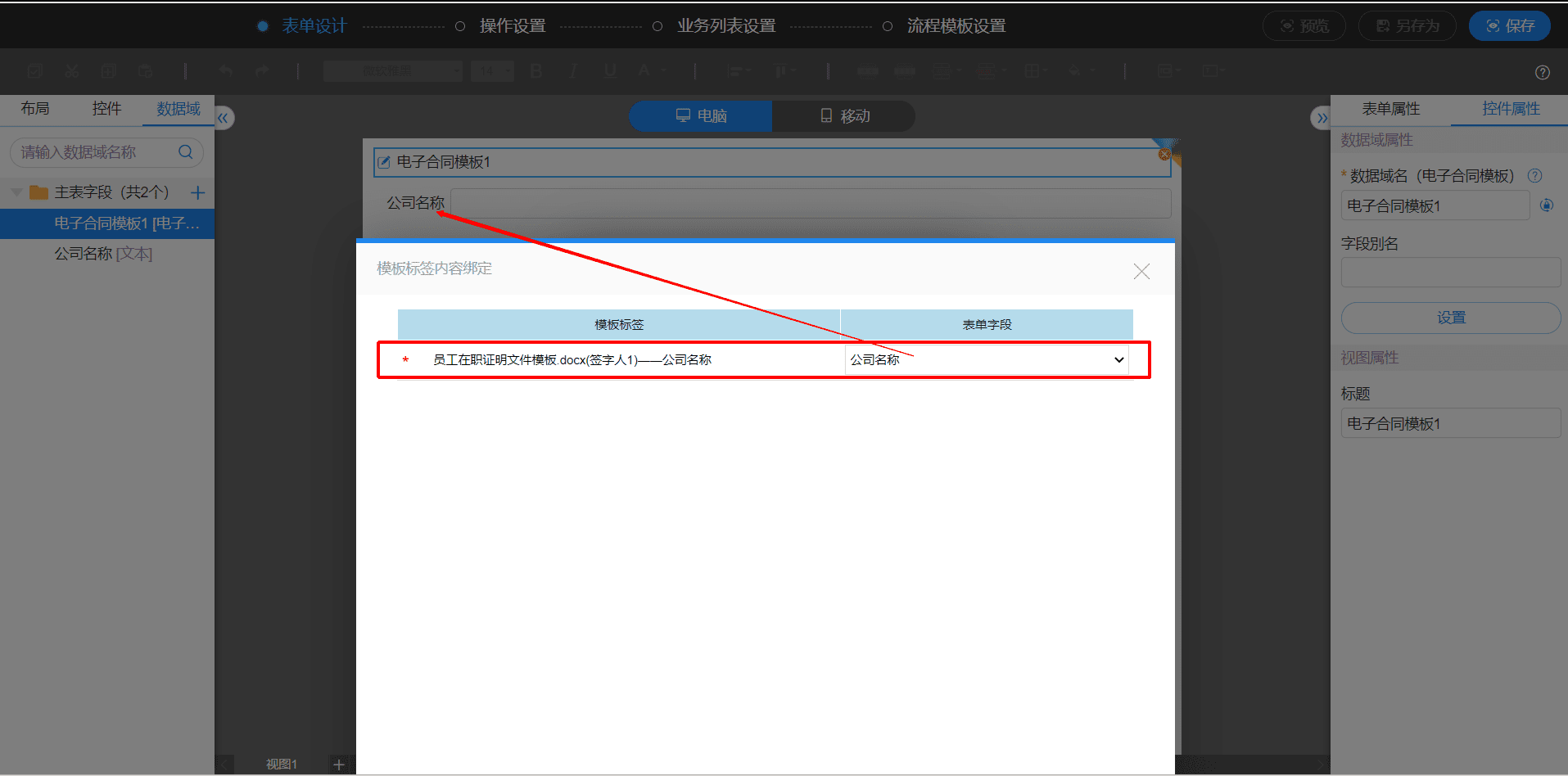Viewport: 1568px width, 776px height.
Task: Click the 保存 save button
Action: (x=1510, y=26)
